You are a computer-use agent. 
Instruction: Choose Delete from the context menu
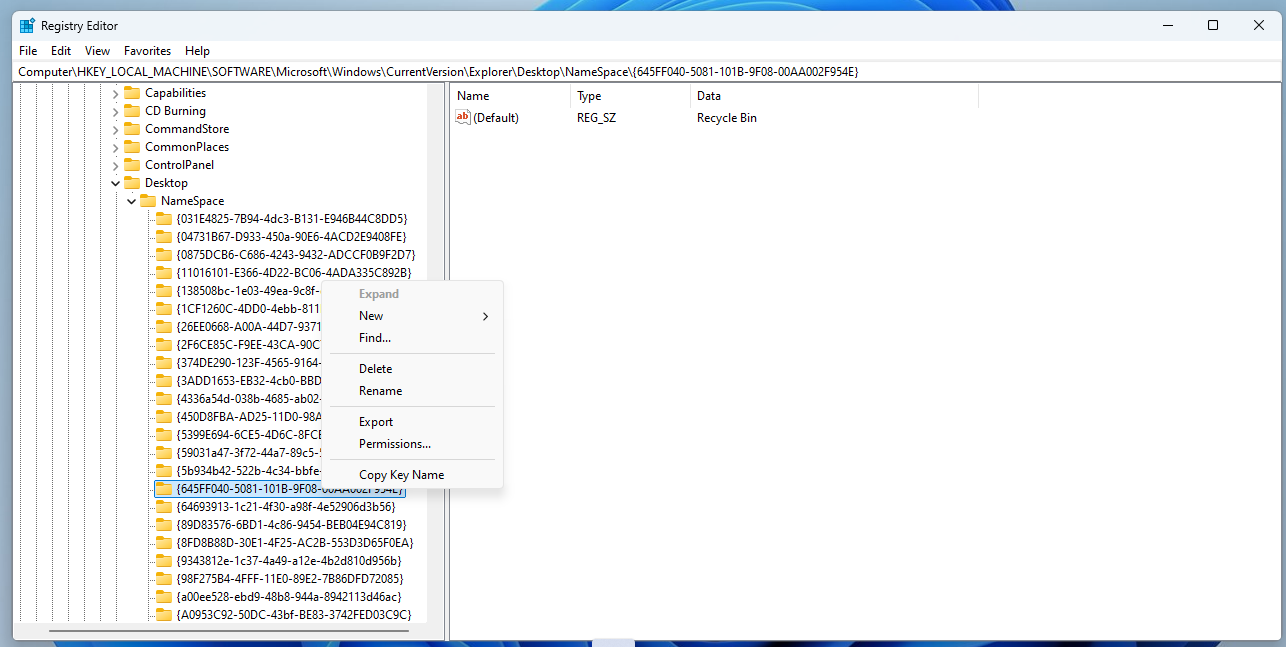click(x=412, y=369)
